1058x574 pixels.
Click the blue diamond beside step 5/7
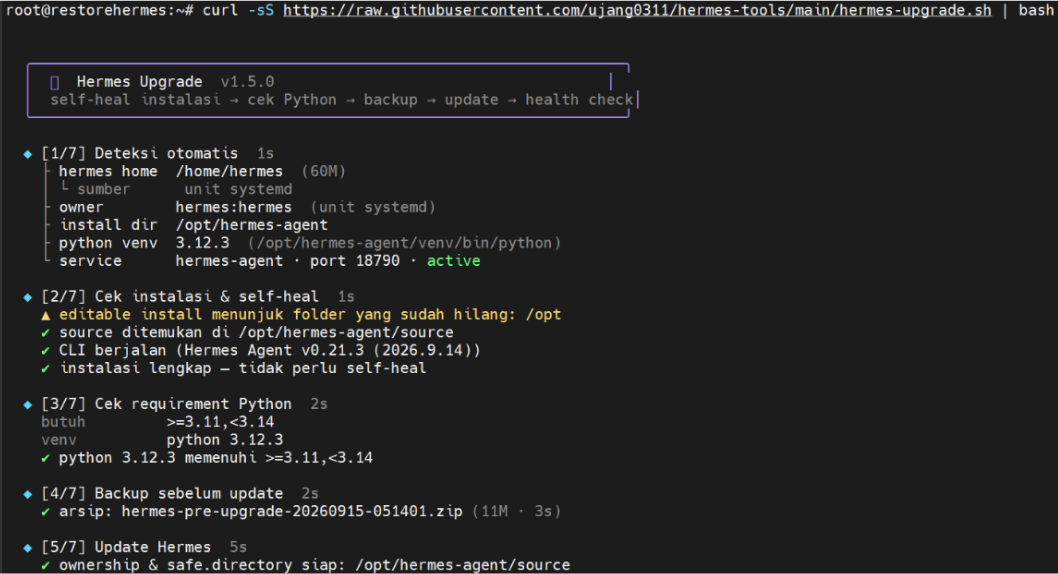point(28,548)
